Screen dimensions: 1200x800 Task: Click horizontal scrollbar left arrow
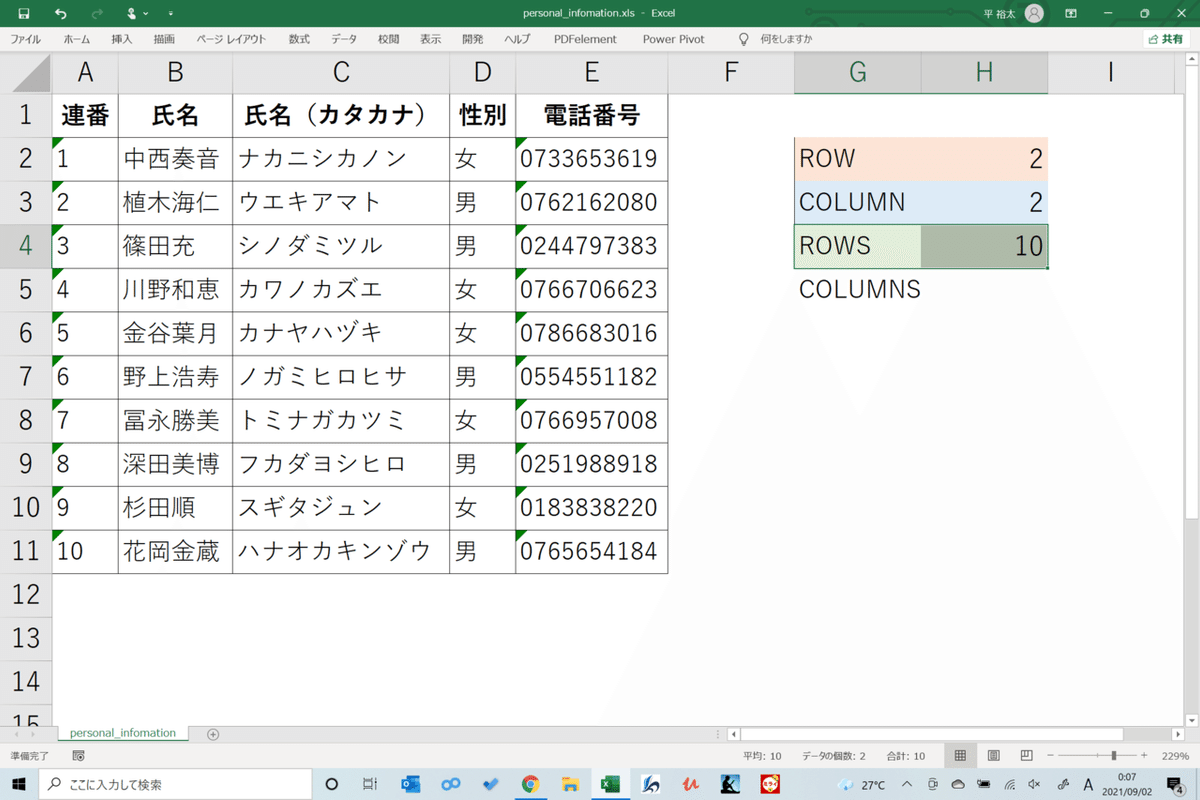tap(734, 734)
